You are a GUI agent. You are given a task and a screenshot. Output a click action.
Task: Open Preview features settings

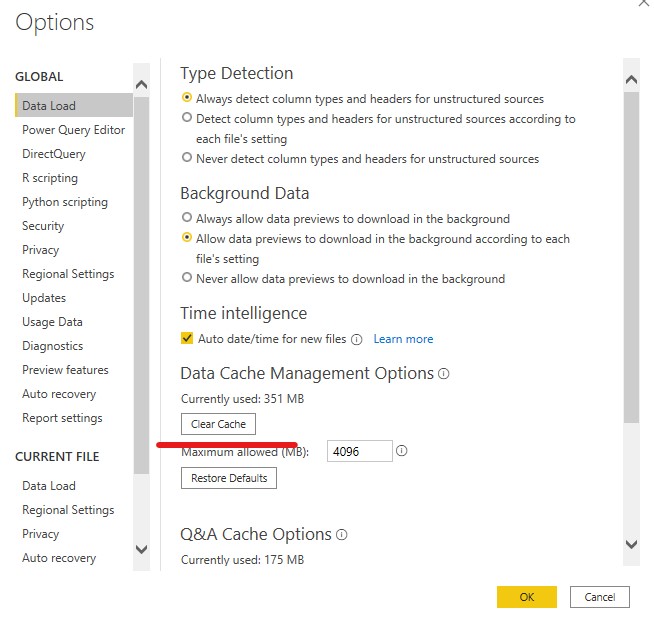[x=65, y=370]
